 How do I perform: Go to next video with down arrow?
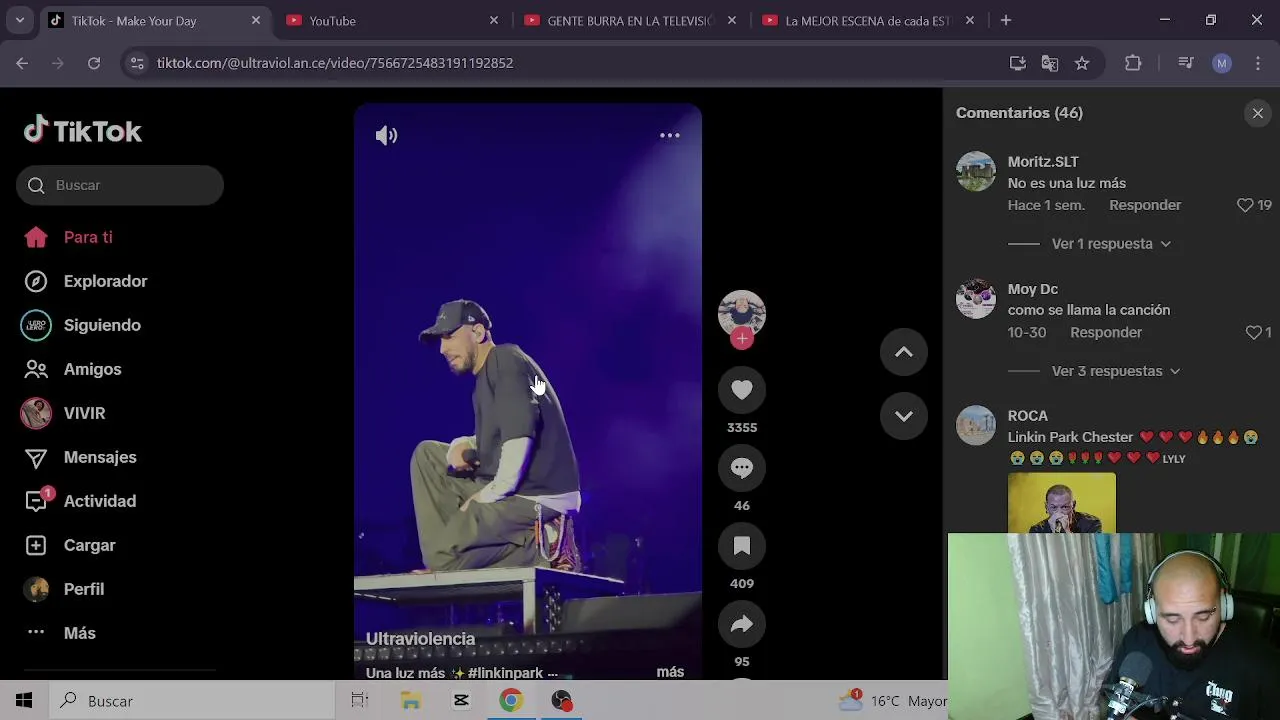pyautogui.click(x=904, y=416)
